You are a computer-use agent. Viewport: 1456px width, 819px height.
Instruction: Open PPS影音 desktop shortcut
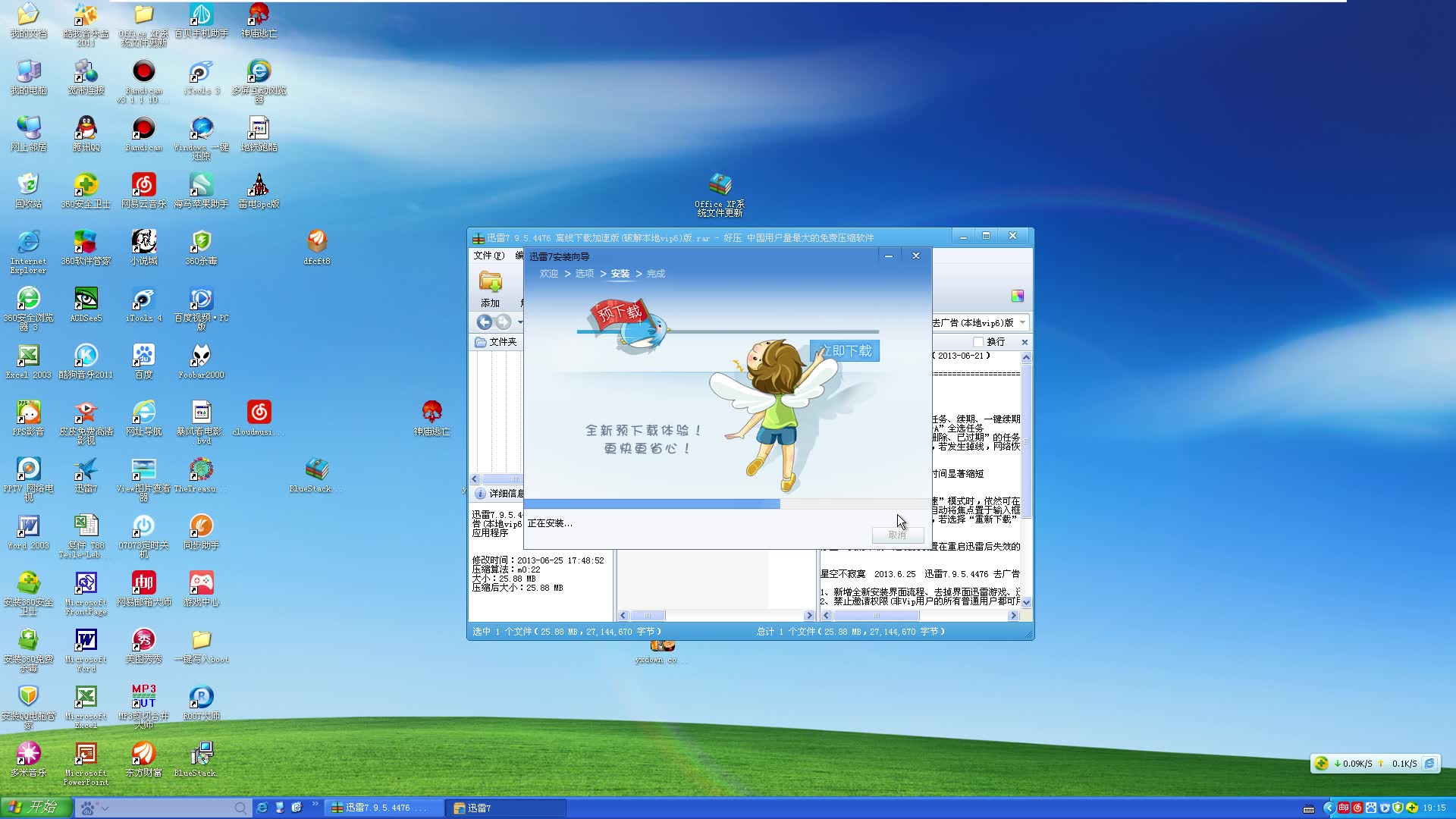28,419
